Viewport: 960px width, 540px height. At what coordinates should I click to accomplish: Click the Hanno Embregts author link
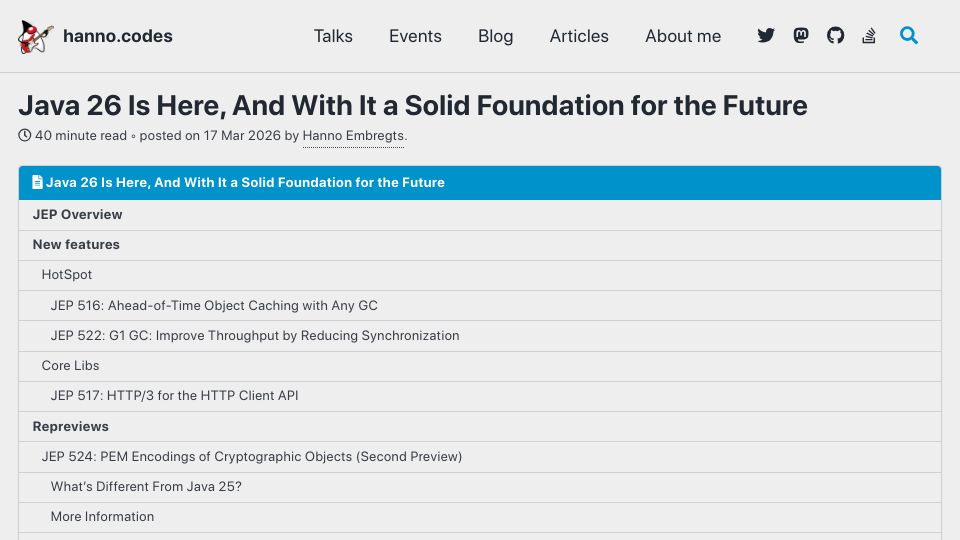(353, 136)
